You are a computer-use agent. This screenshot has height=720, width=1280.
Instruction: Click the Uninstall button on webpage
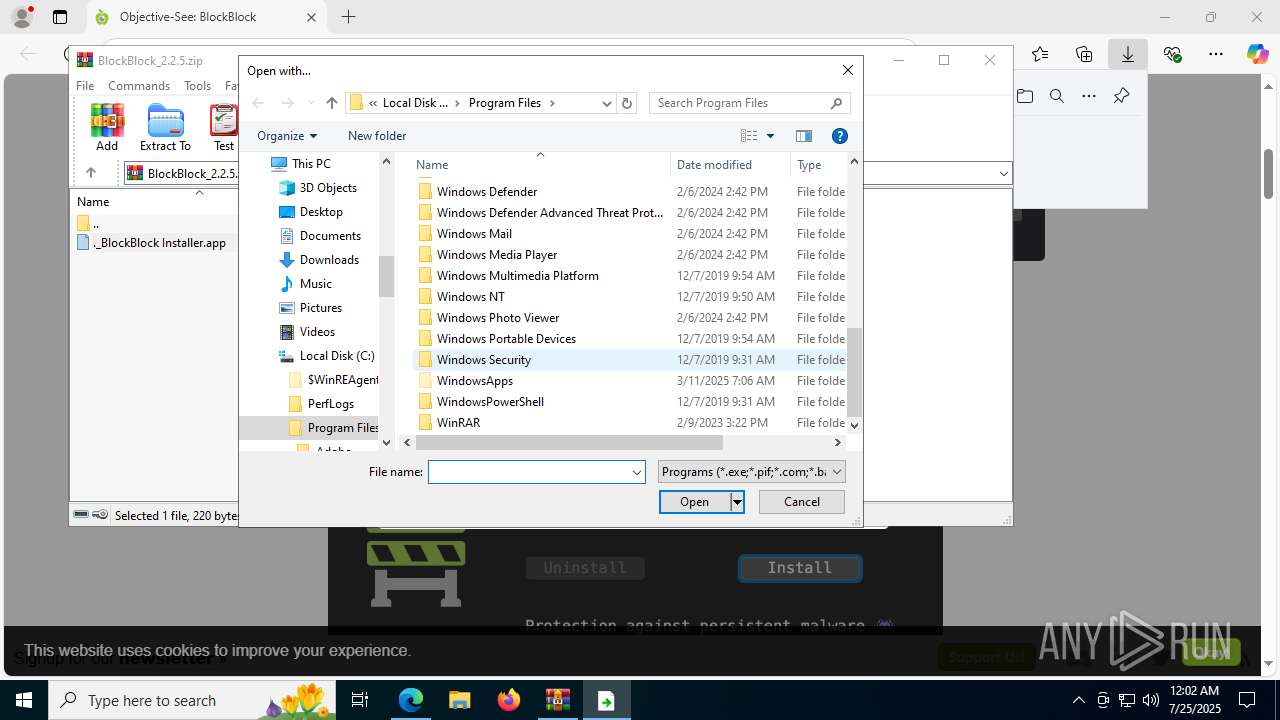pyautogui.click(x=585, y=568)
